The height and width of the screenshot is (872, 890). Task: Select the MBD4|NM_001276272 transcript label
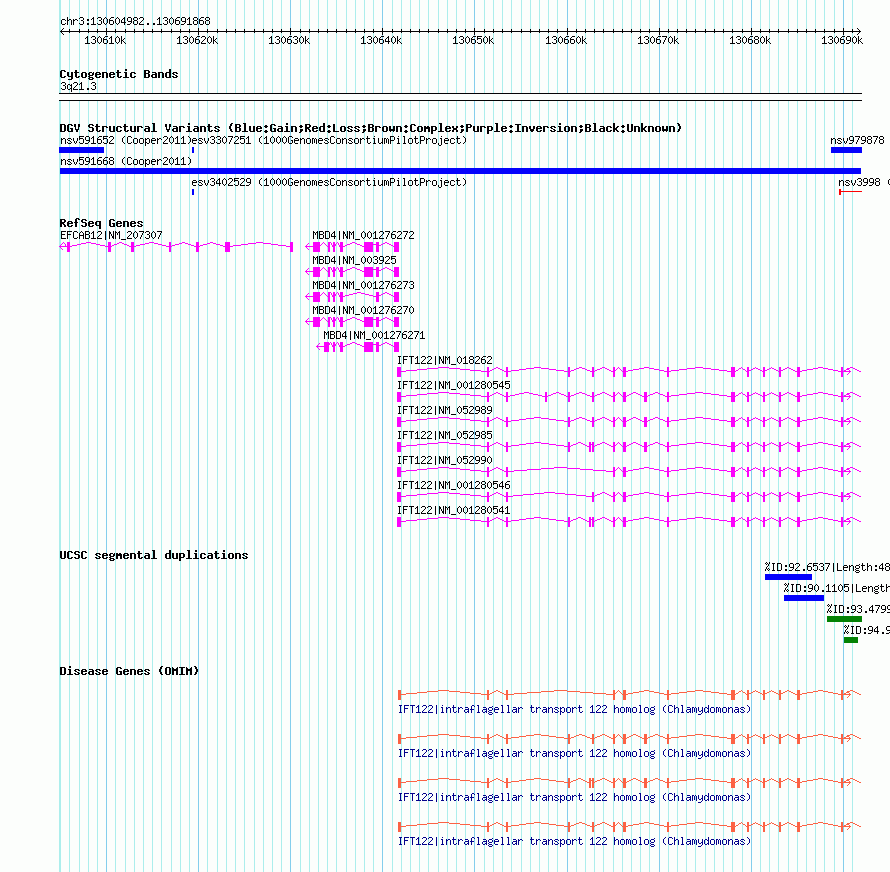363,235
